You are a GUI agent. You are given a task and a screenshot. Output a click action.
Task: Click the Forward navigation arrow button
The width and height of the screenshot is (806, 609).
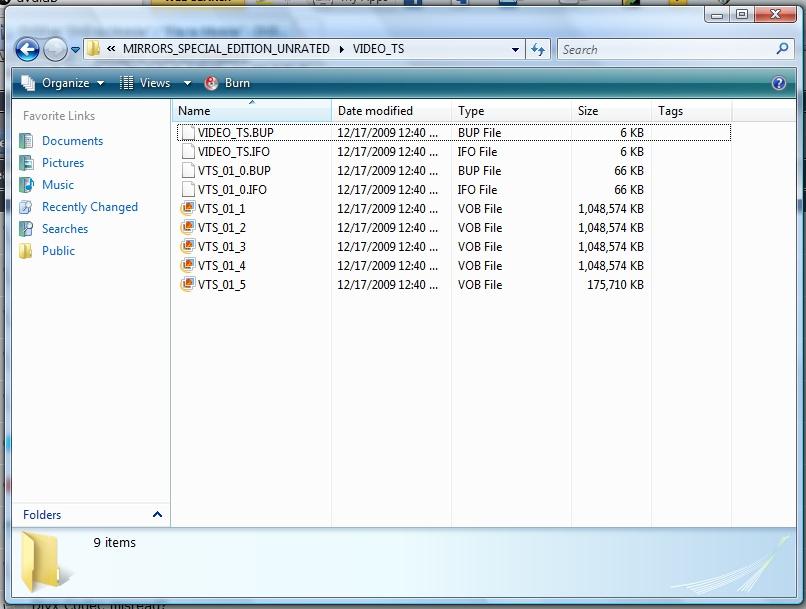55,49
